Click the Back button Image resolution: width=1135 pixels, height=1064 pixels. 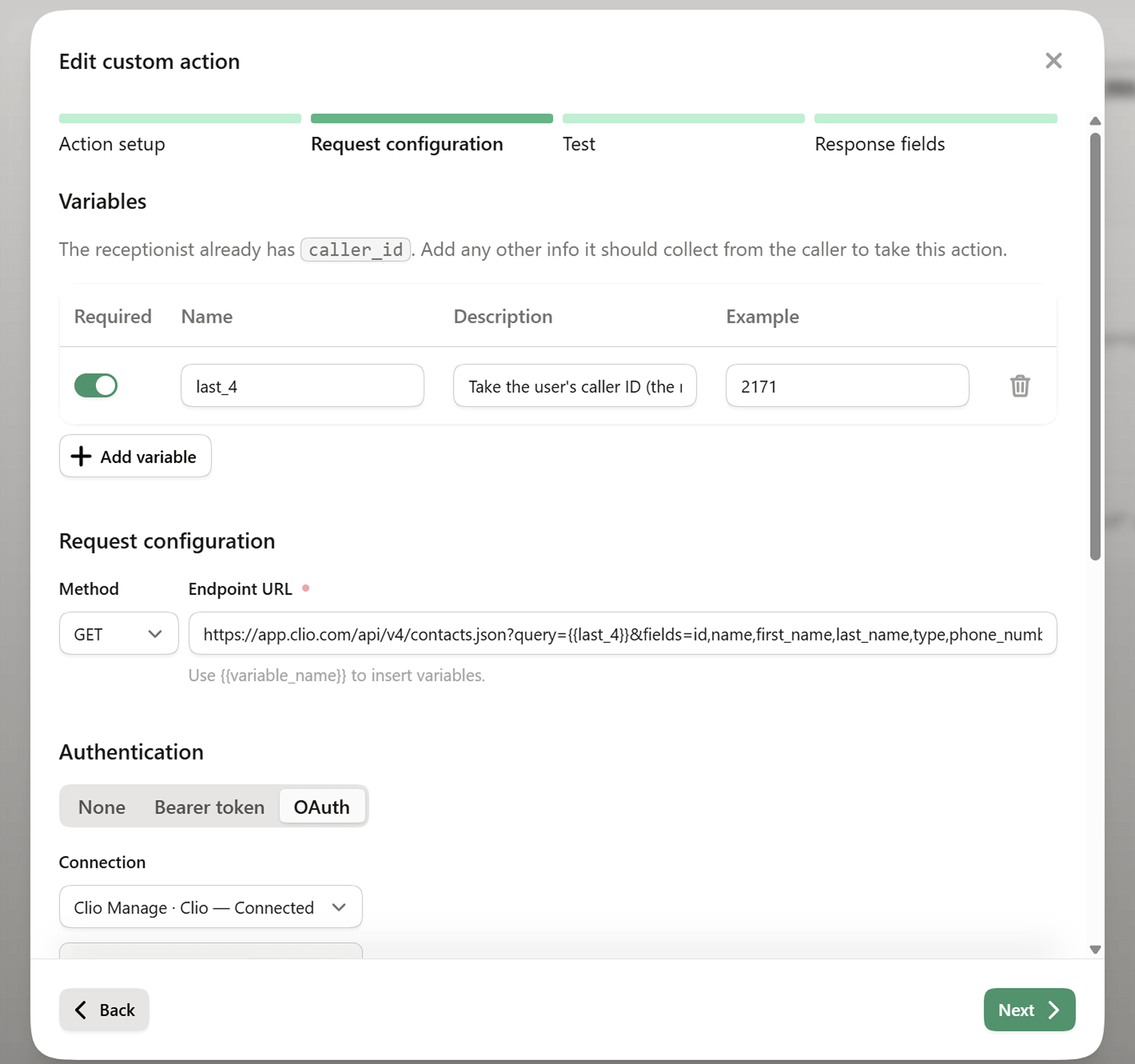104,1010
